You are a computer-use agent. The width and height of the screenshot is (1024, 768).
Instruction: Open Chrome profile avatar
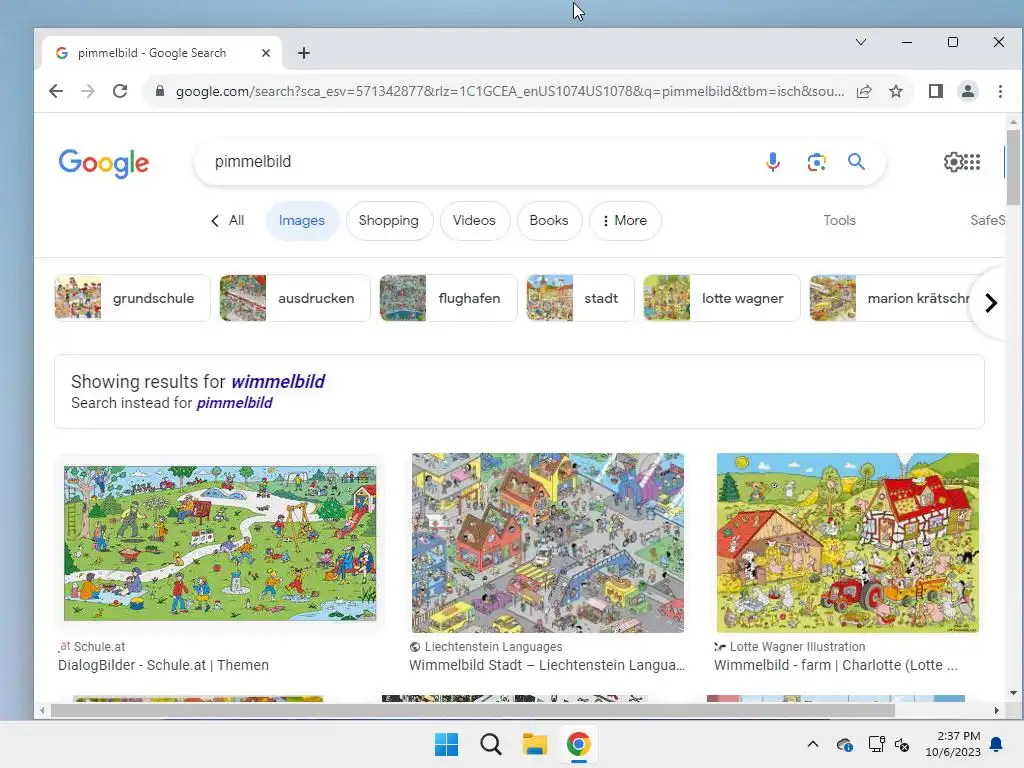click(968, 91)
